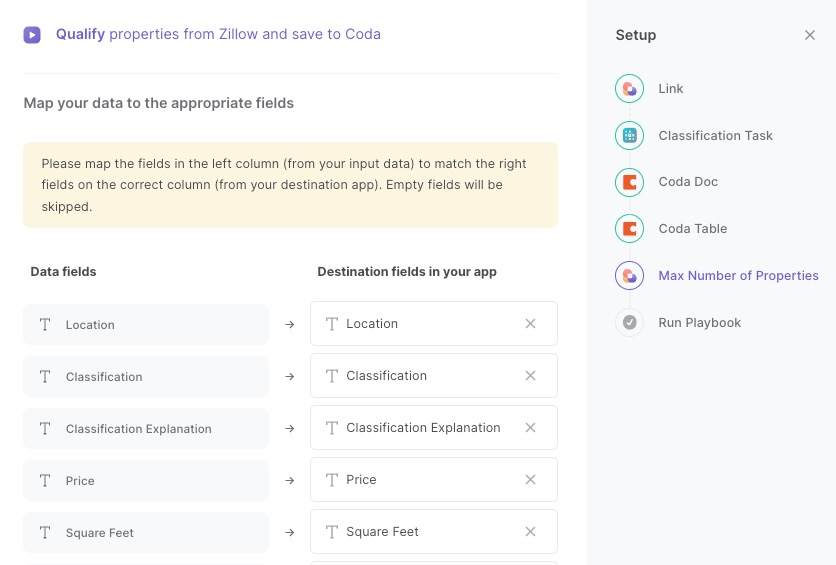Open the Price destination field dropdown
The image size is (836, 565).
click(433, 480)
